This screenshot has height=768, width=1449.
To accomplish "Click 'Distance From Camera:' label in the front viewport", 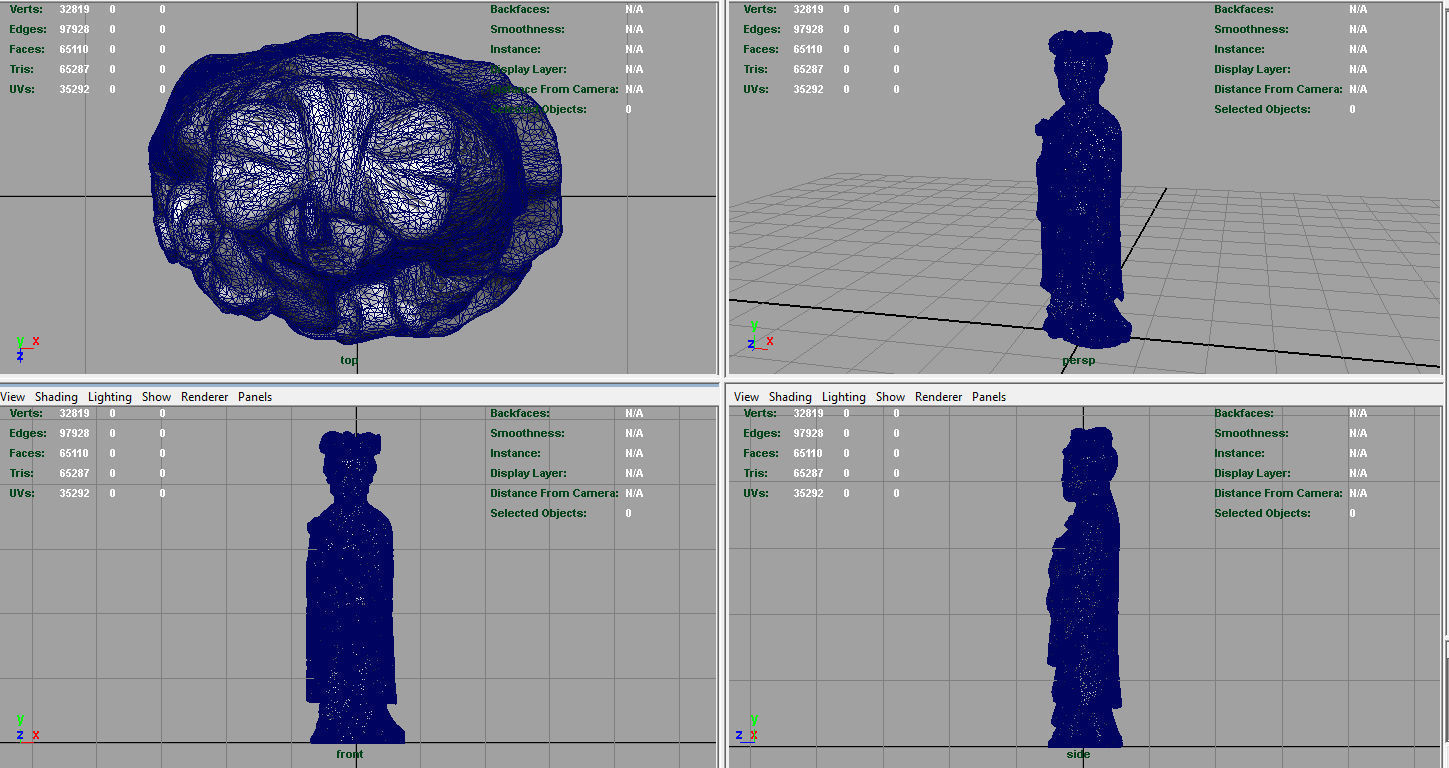I will 554,493.
